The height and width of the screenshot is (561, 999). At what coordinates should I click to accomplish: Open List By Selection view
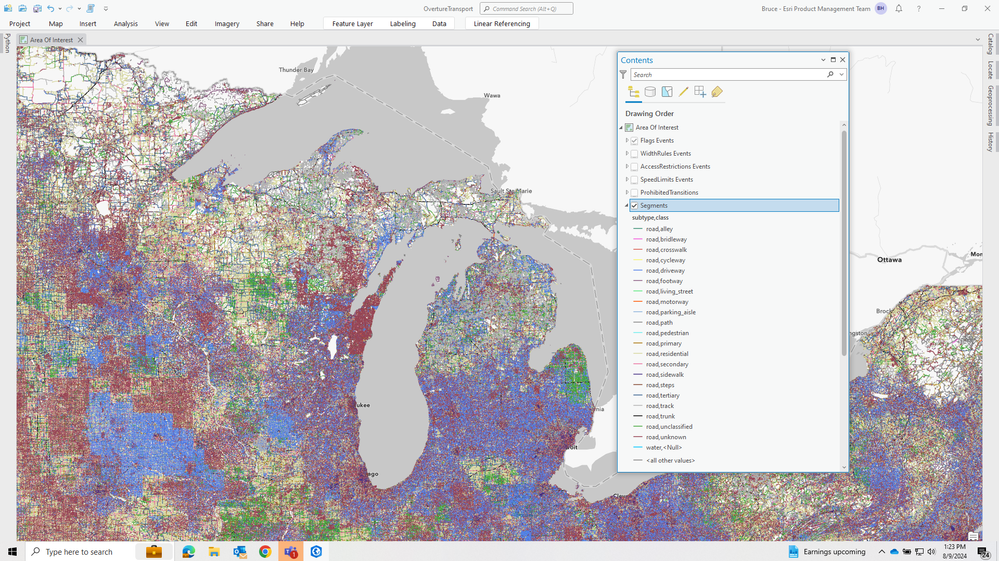[667, 92]
